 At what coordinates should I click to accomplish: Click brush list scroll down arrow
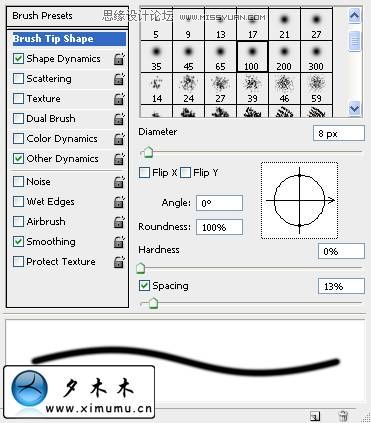pyautogui.click(x=354, y=109)
